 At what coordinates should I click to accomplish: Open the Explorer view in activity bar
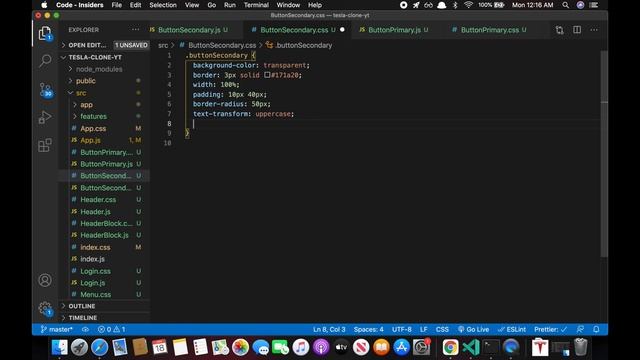tap(45, 33)
